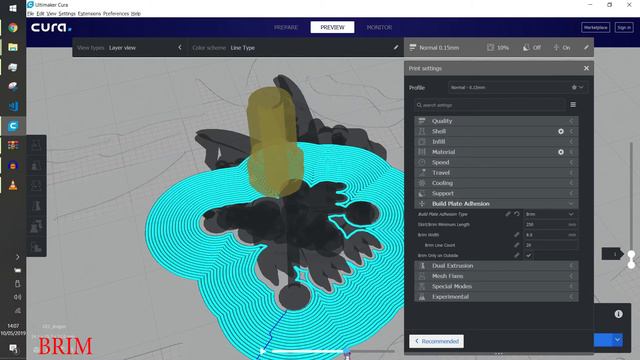Click the Brim Width value field

pos(550,235)
